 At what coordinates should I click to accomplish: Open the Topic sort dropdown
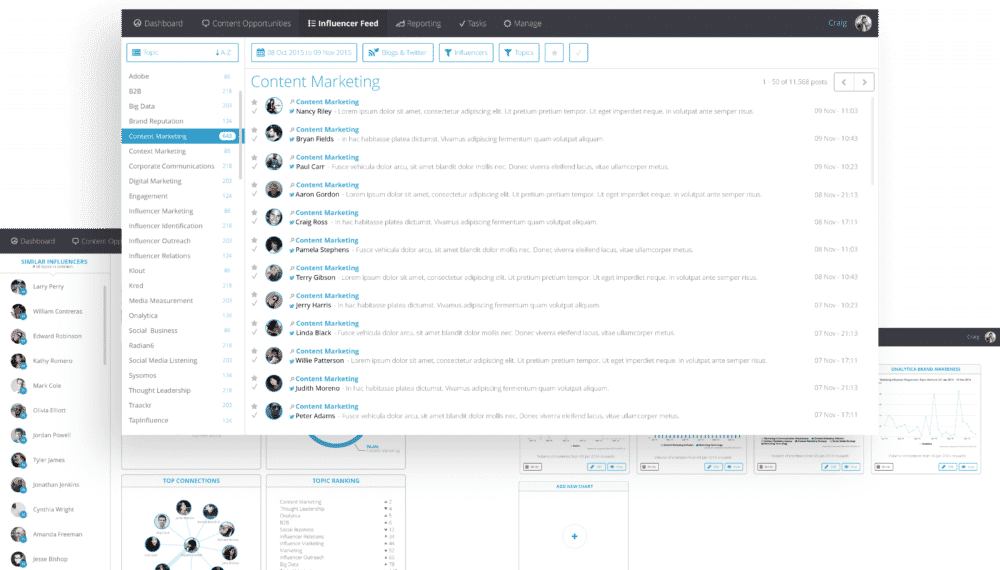click(181, 52)
